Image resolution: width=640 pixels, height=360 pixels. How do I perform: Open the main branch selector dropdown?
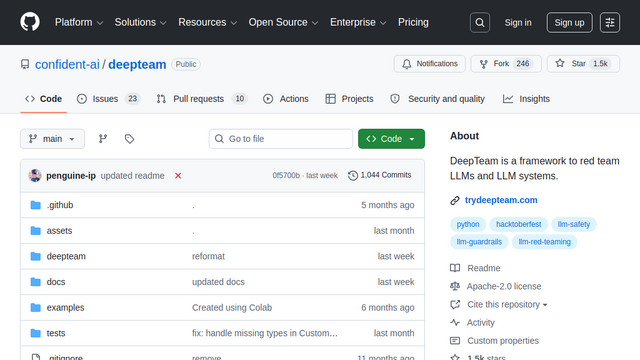53,139
